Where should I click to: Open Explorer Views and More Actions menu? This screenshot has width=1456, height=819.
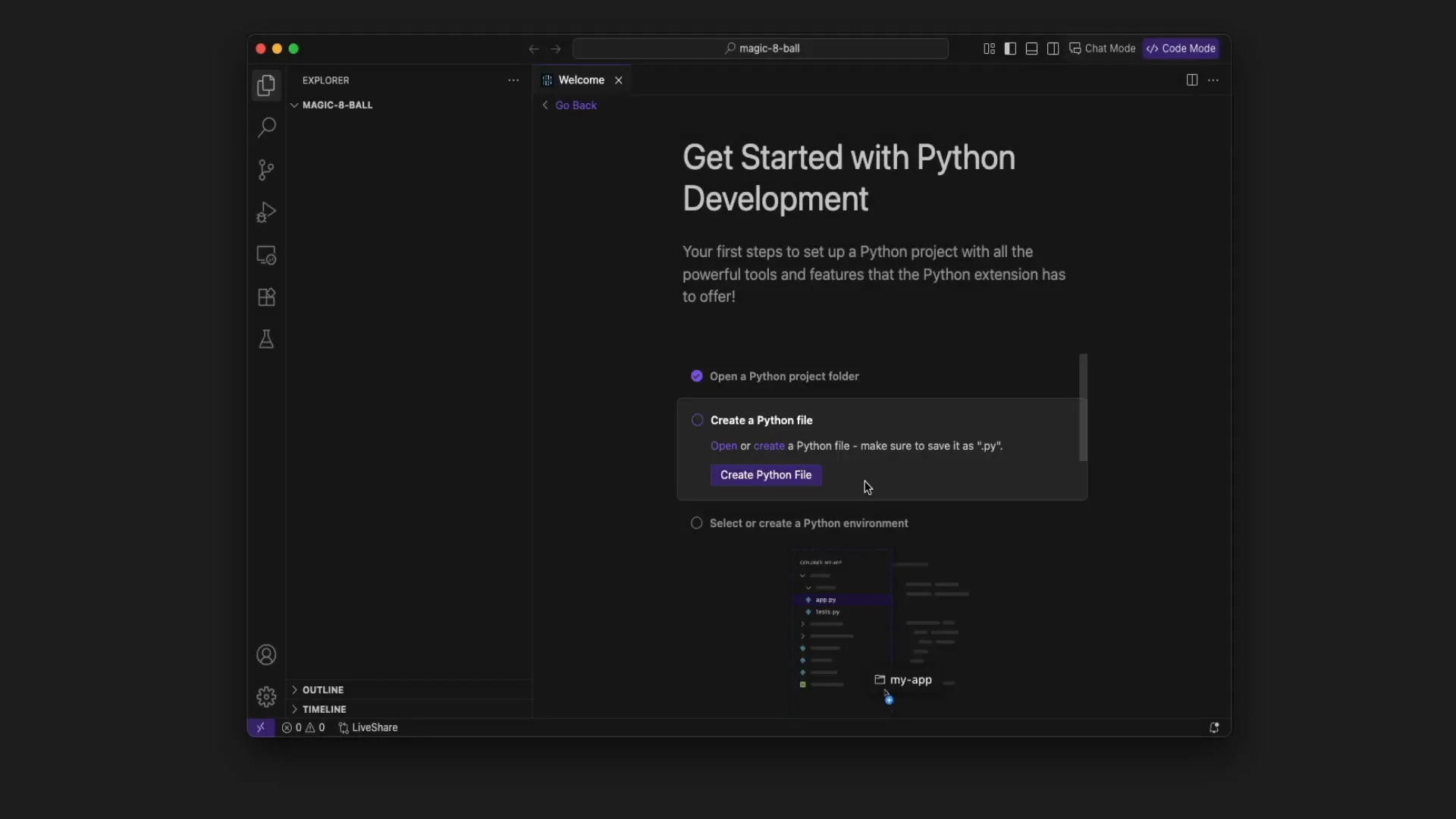pos(513,80)
